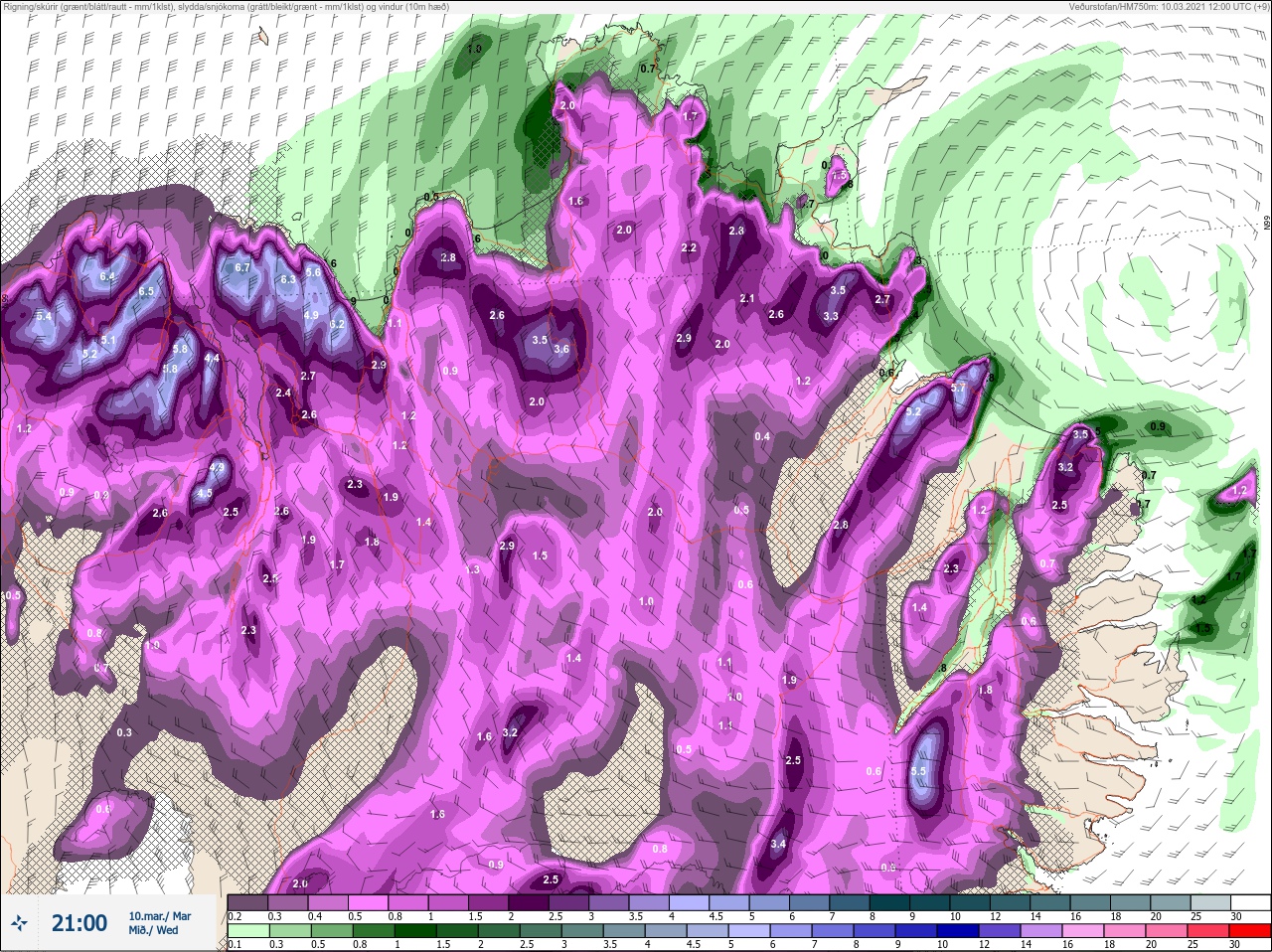1272x952 pixels.
Task: Select the white 30 swatch in upper legend
Action: coord(1250,902)
